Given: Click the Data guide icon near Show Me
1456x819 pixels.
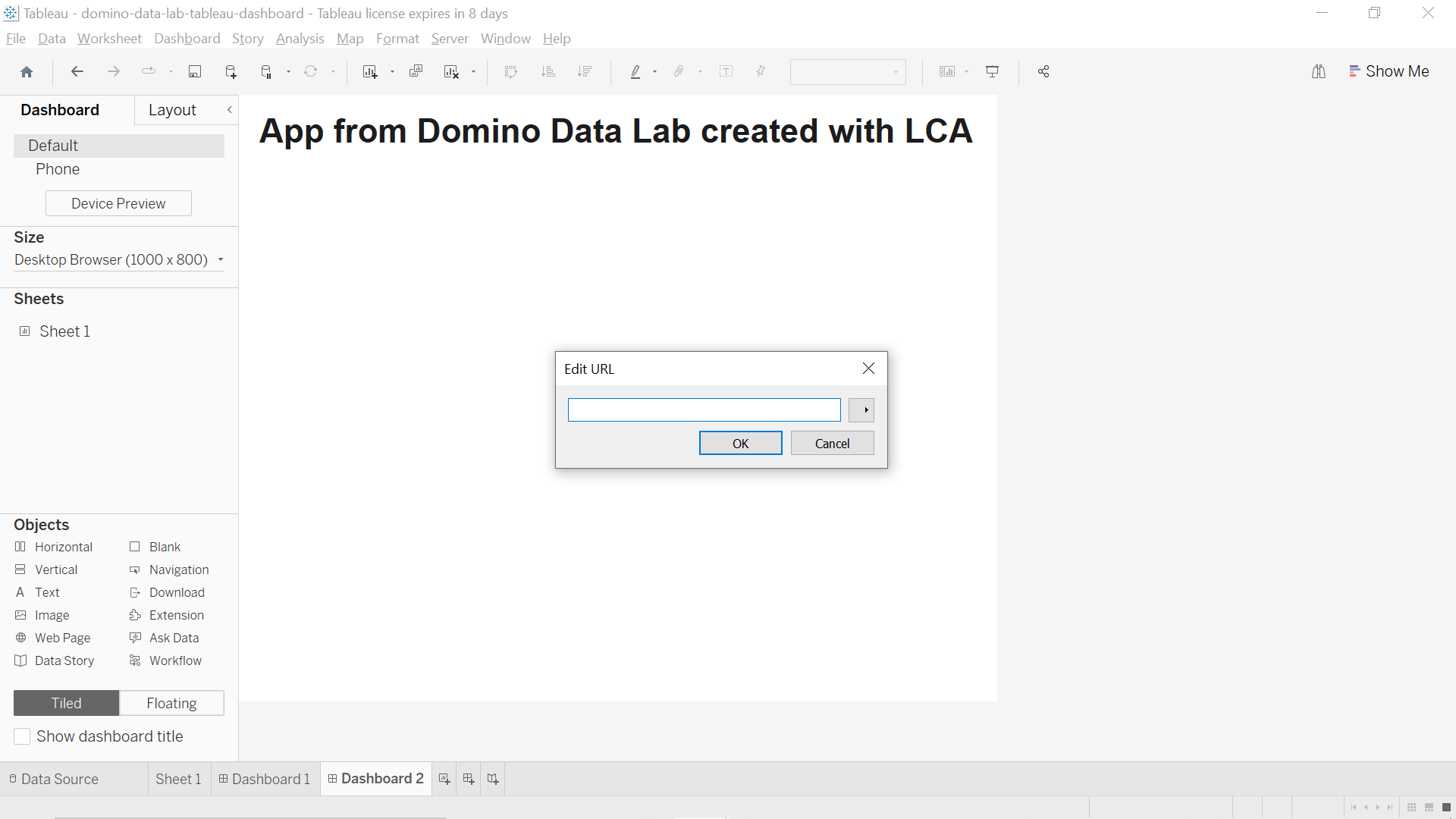Looking at the screenshot, I should [1319, 71].
